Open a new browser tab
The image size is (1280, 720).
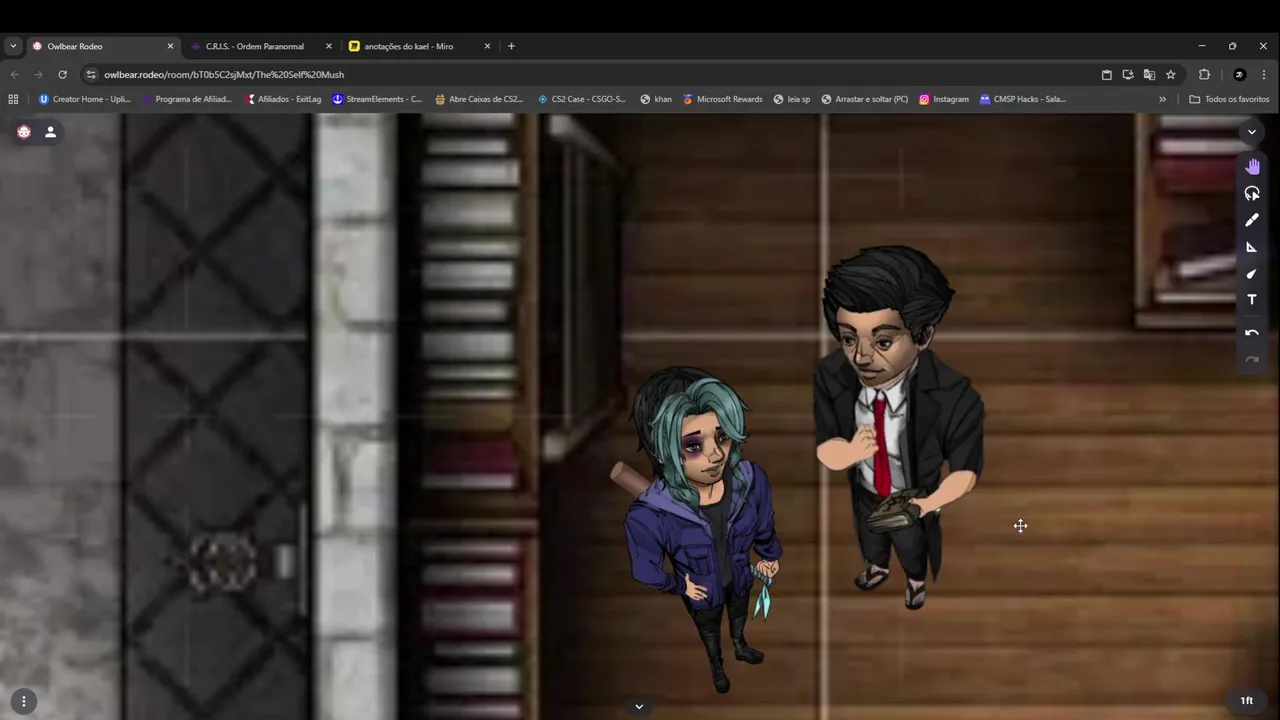[511, 46]
